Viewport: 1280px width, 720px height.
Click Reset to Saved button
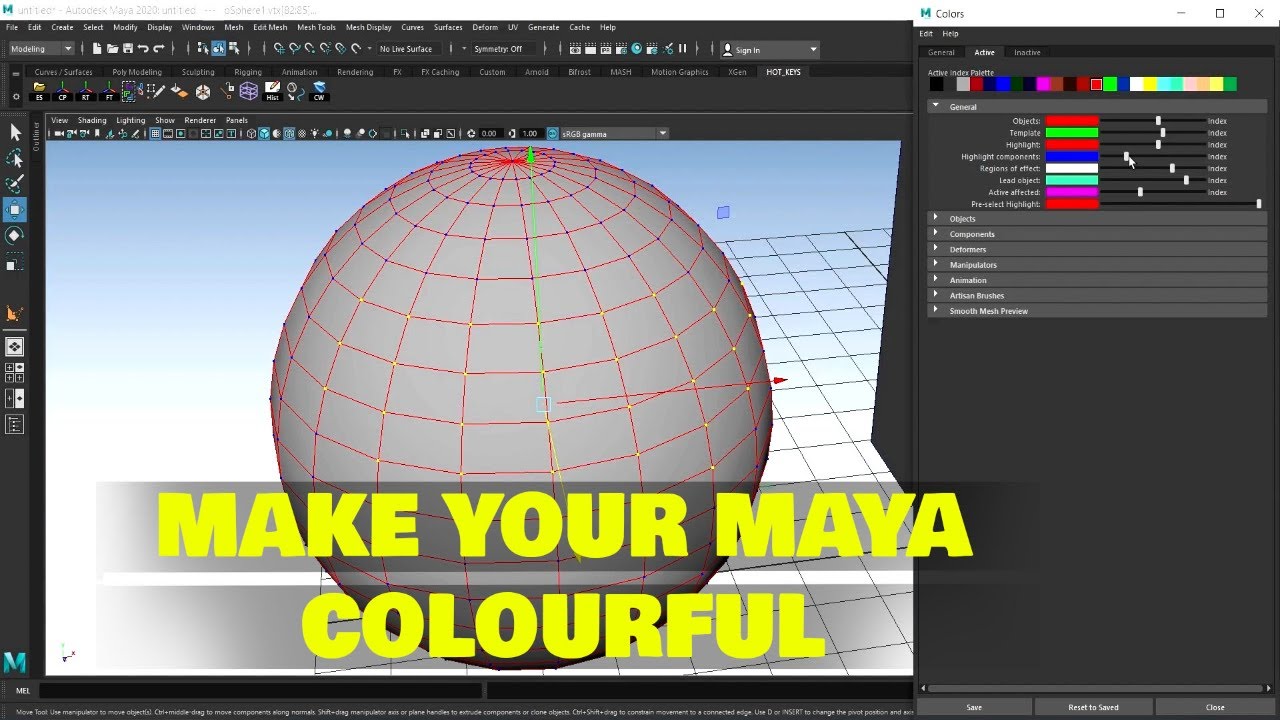pyautogui.click(x=1093, y=707)
